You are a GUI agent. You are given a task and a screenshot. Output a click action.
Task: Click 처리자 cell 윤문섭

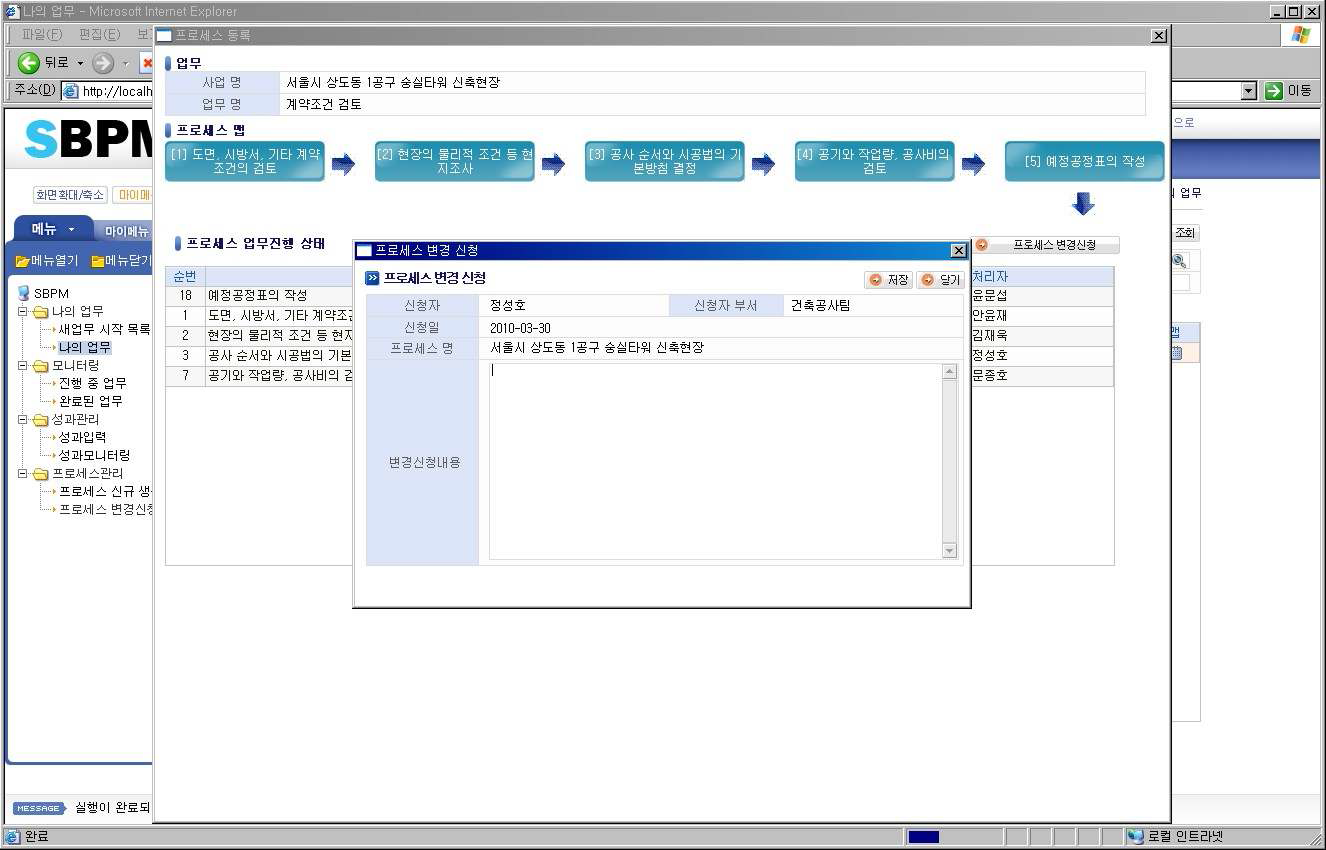pos(1042,296)
